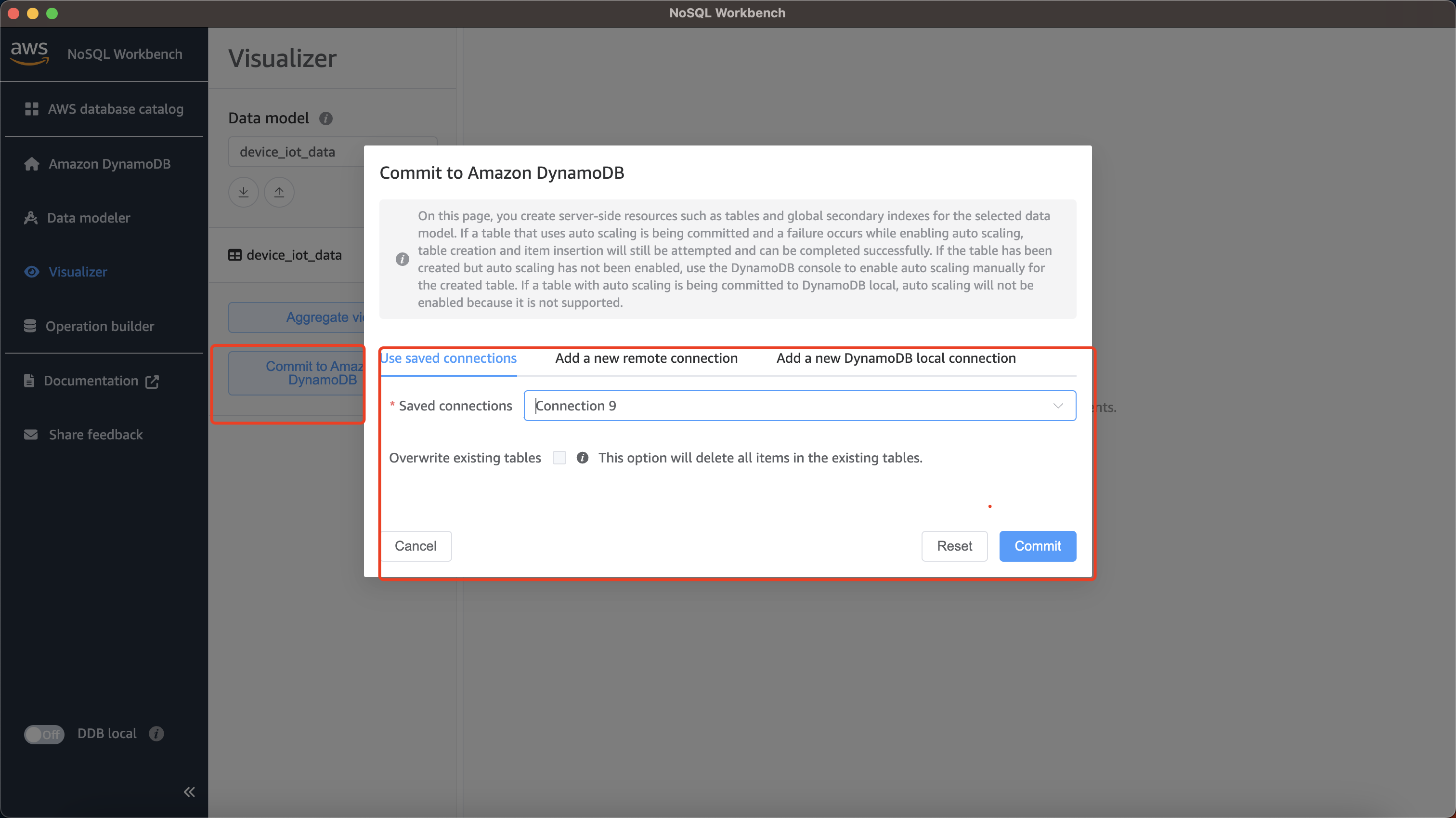Check the Overwrite existing tables checkbox
The width and height of the screenshot is (1456, 818).
559,458
